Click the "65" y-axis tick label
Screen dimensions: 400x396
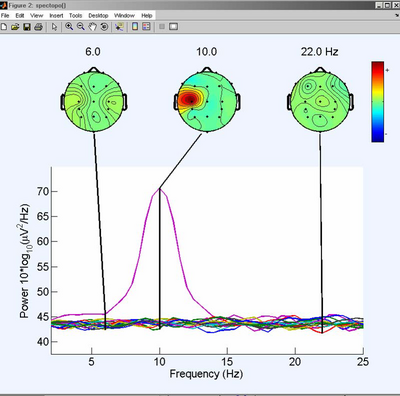coord(42,217)
